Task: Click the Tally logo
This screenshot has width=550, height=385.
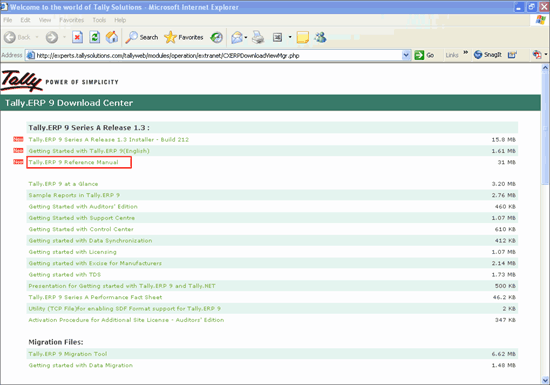Action: (x=22, y=81)
